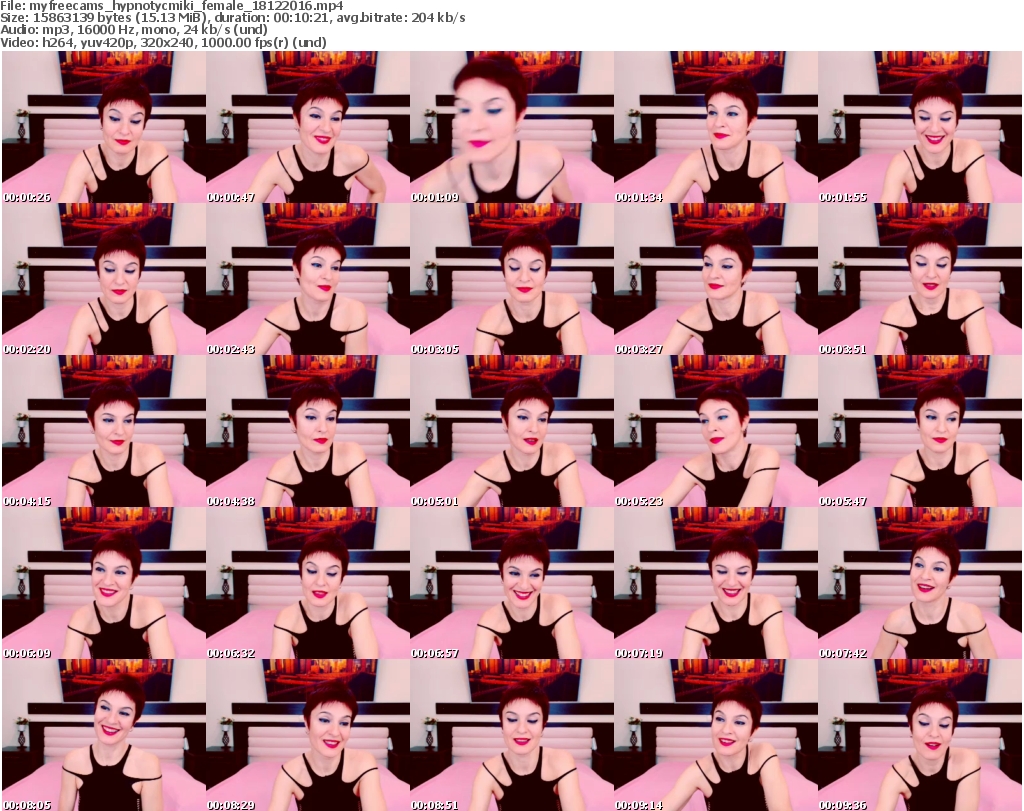
Task: Click the 'Audio: mp3, 16000 Hz' header line
Action: coord(134,30)
